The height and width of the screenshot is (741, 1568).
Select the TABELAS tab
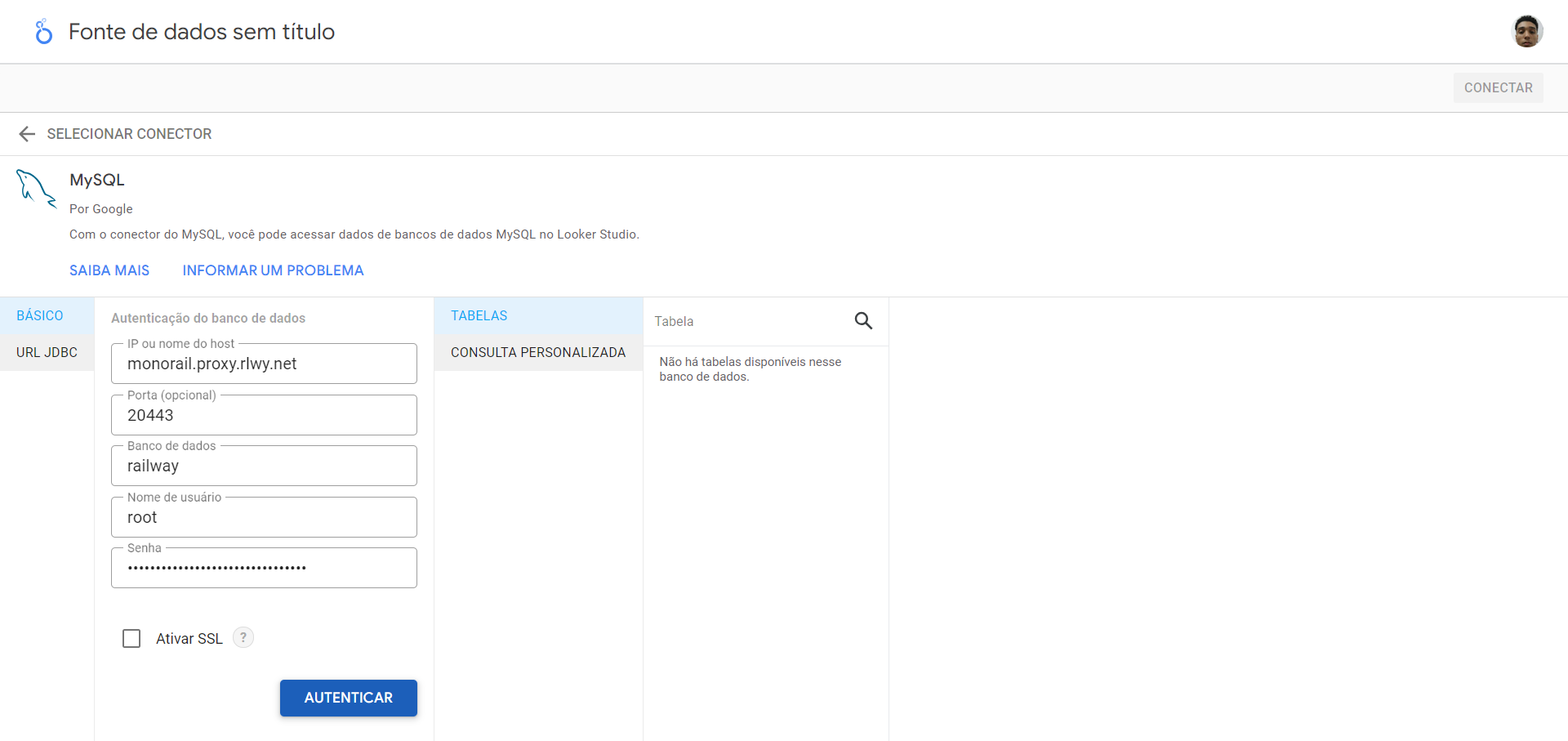pyautogui.click(x=538, y=315)
